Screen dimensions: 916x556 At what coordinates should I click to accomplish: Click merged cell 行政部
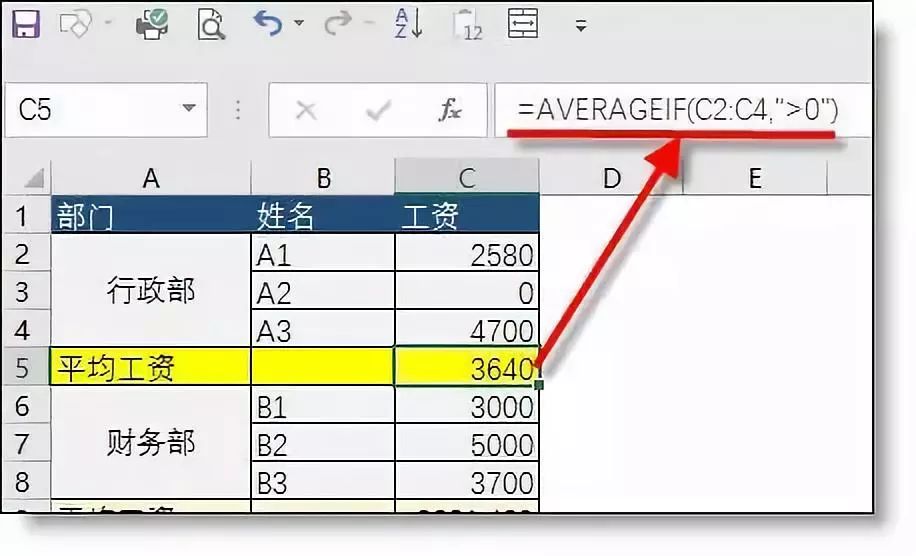[151, 291]
